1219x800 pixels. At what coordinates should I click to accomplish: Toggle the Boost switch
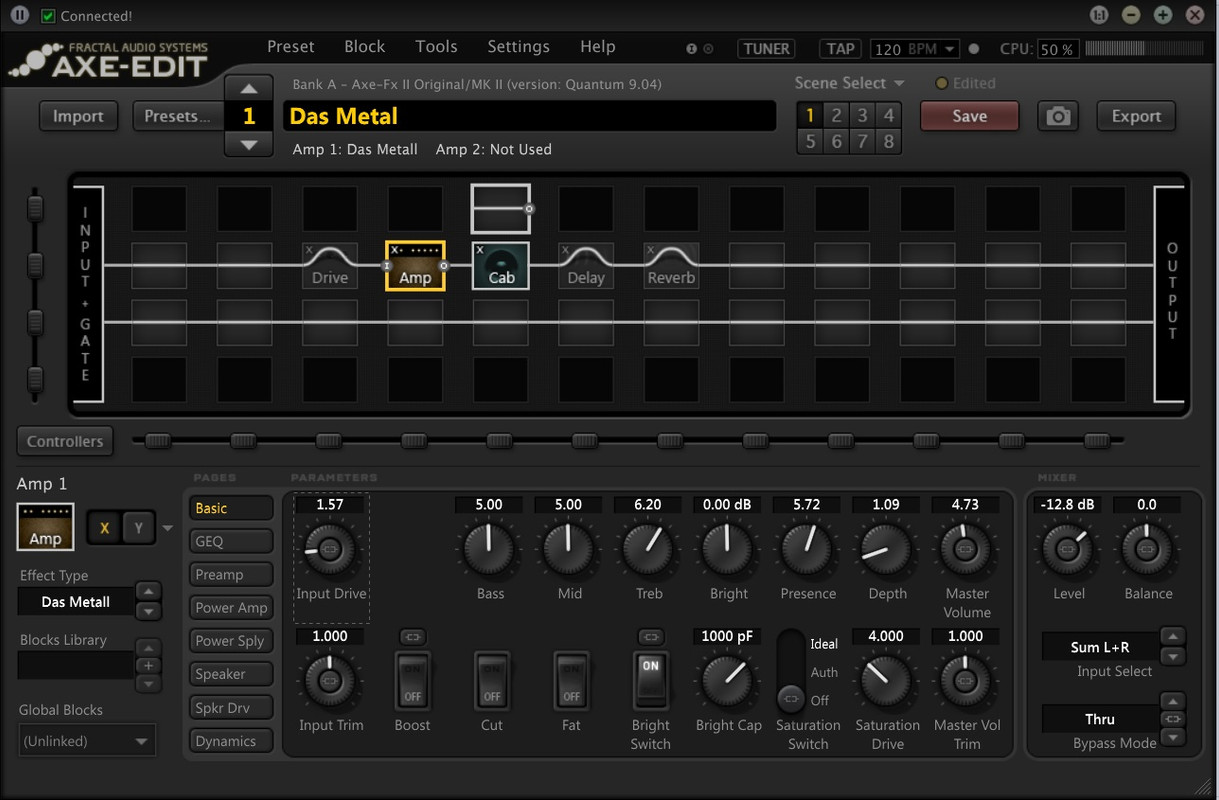click(x=412, y=680)
